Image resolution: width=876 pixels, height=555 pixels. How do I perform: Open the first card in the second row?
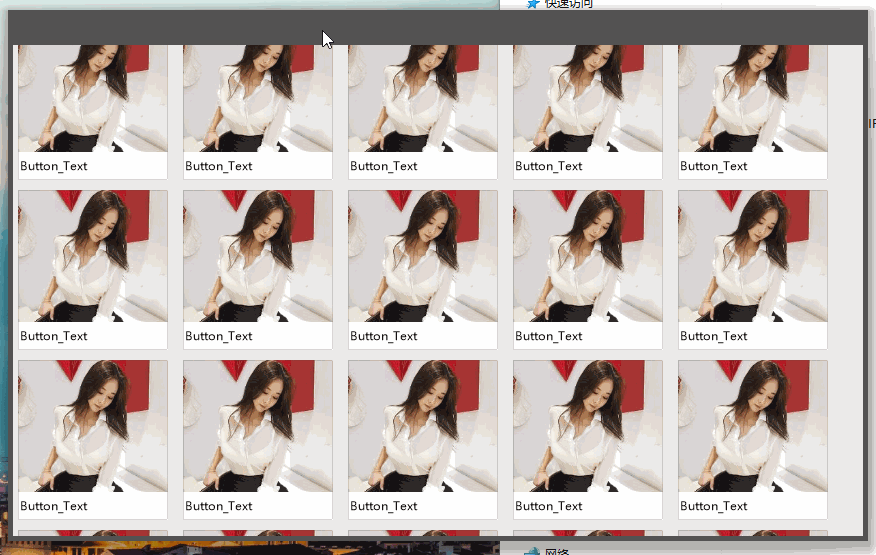[x=93, y=269]
